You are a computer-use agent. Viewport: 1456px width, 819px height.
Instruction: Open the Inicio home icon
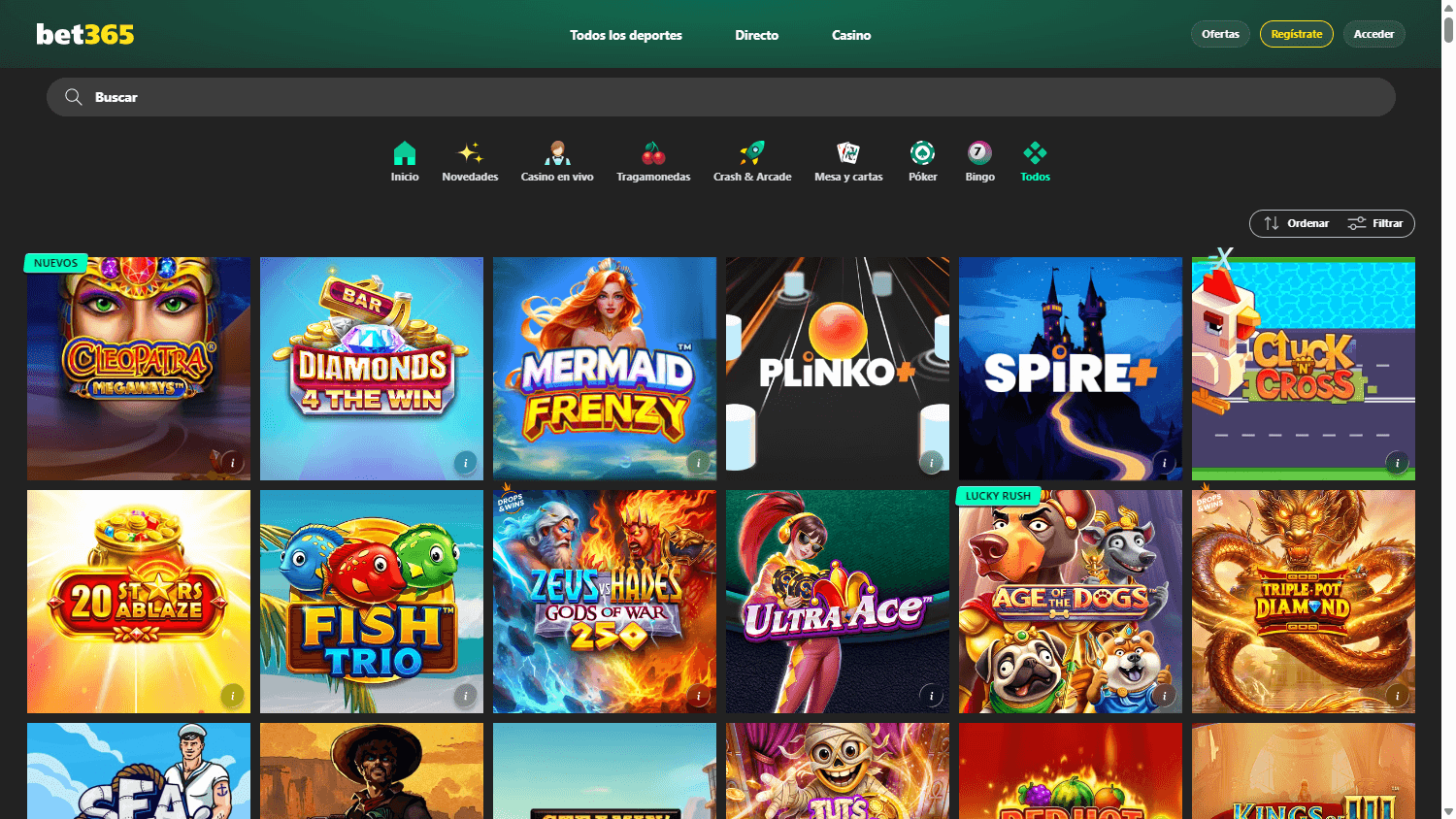coord(405,153)
